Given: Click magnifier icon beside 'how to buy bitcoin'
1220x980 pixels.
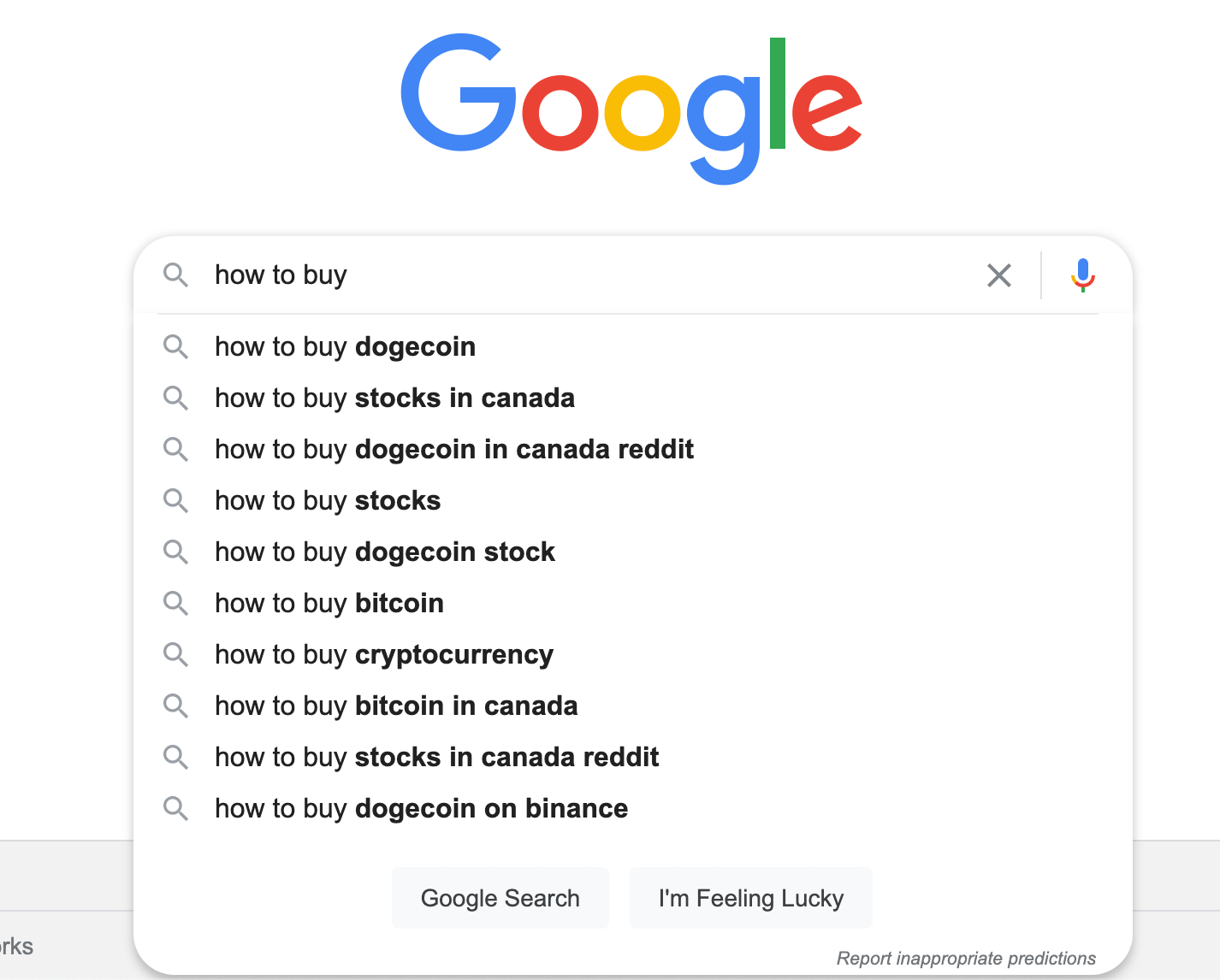Looking at the screenshot, I should (x=175, y=603).
